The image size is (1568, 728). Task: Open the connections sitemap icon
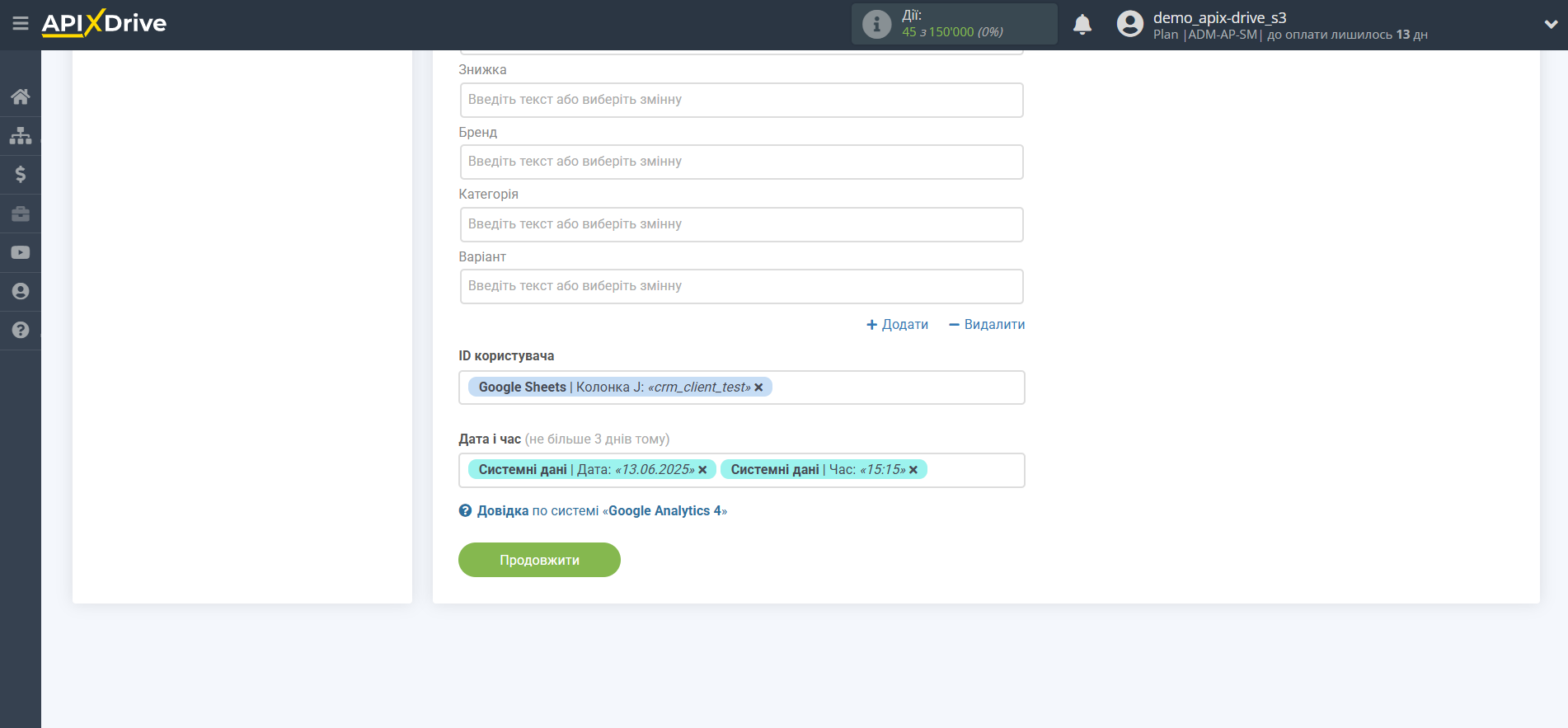tap(21, 135)
